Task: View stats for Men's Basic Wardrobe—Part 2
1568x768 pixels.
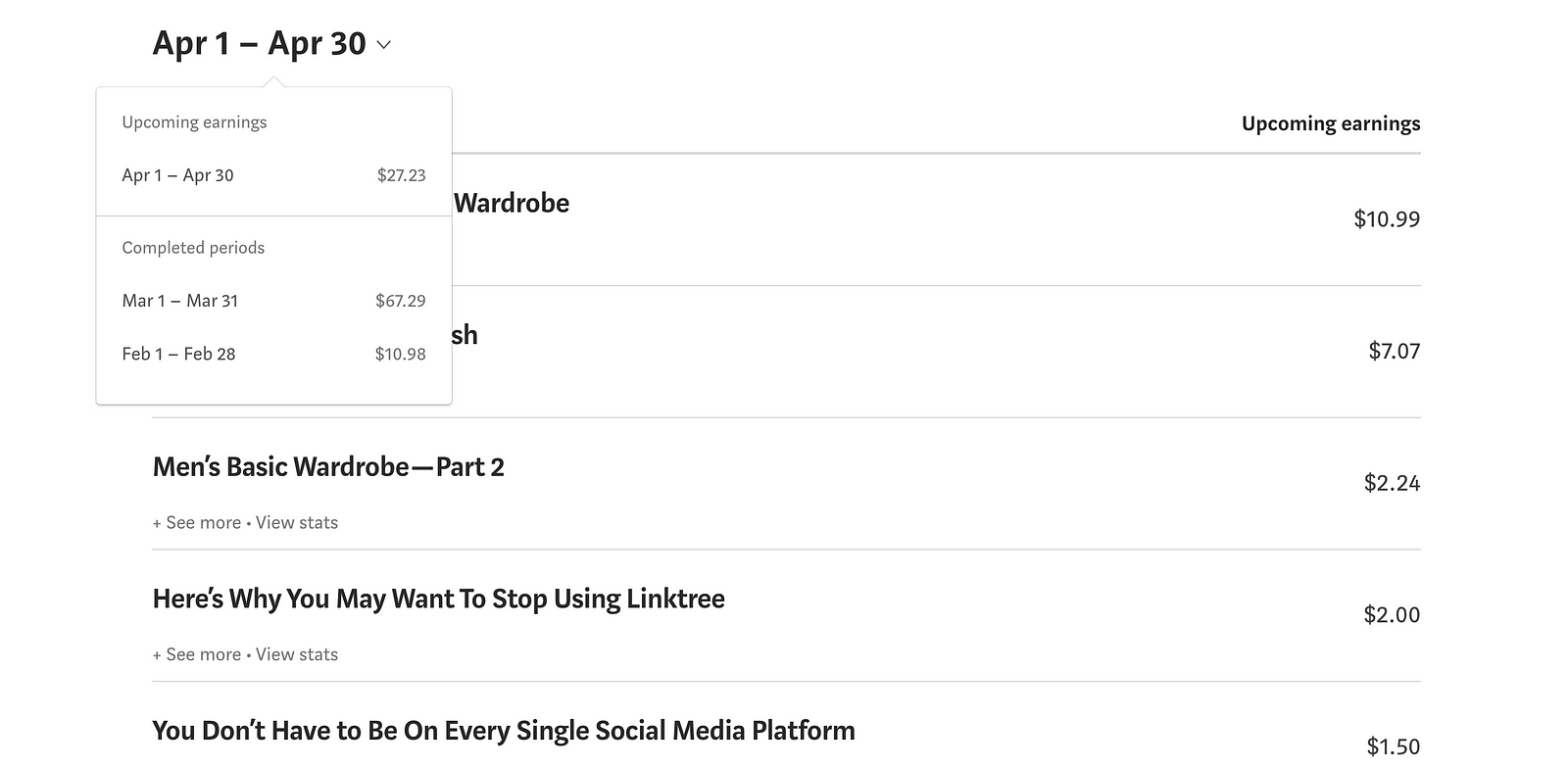Action: point(297,523)
